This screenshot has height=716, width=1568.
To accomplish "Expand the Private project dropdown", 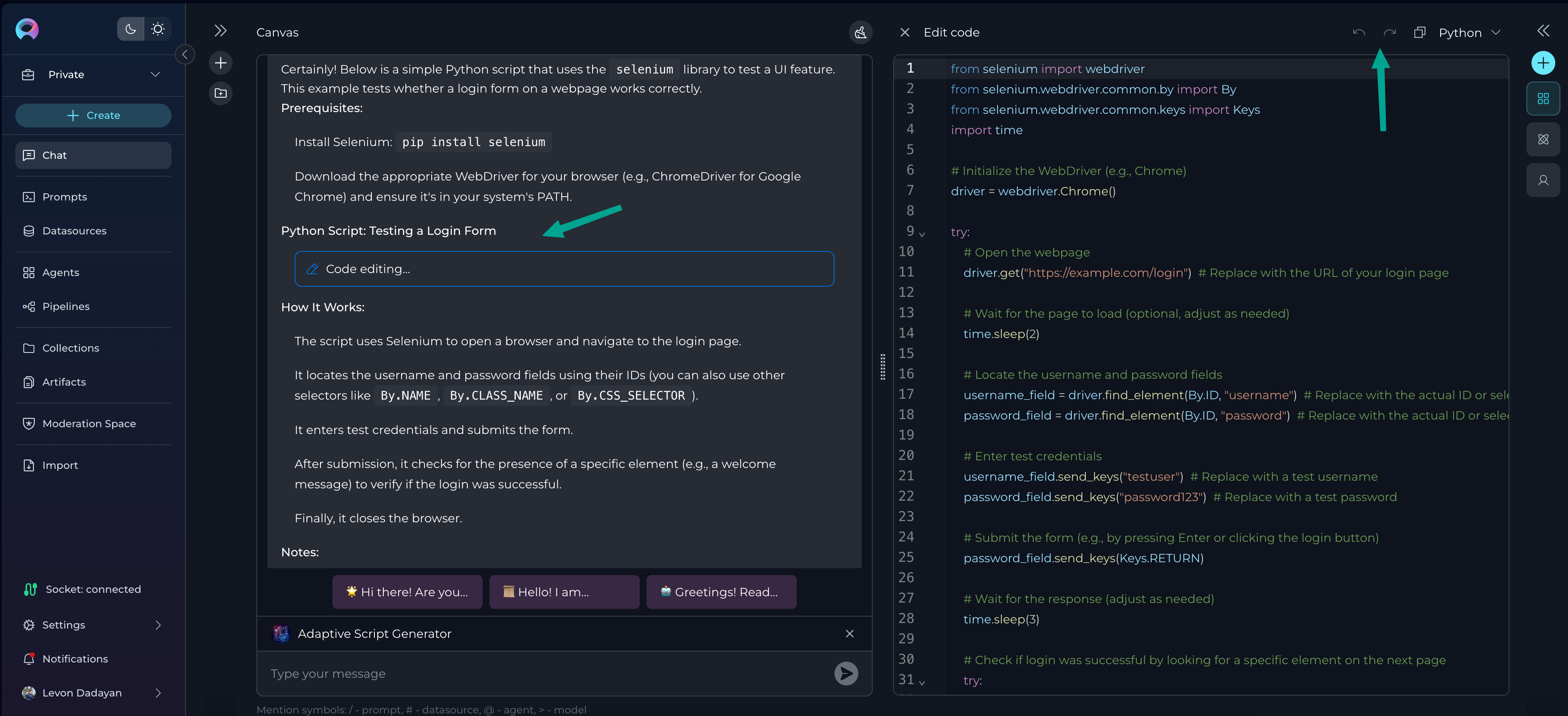I will [155, 74].
